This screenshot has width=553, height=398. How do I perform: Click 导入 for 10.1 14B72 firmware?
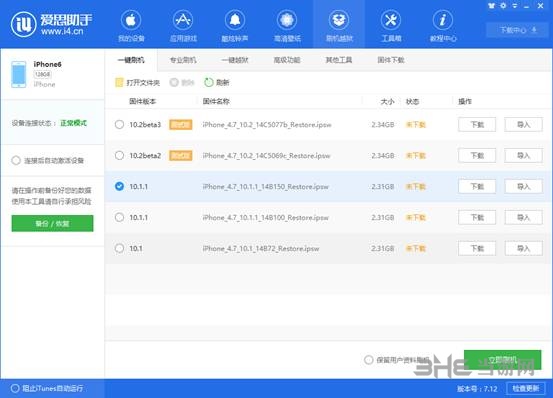(x=523, y=249)
